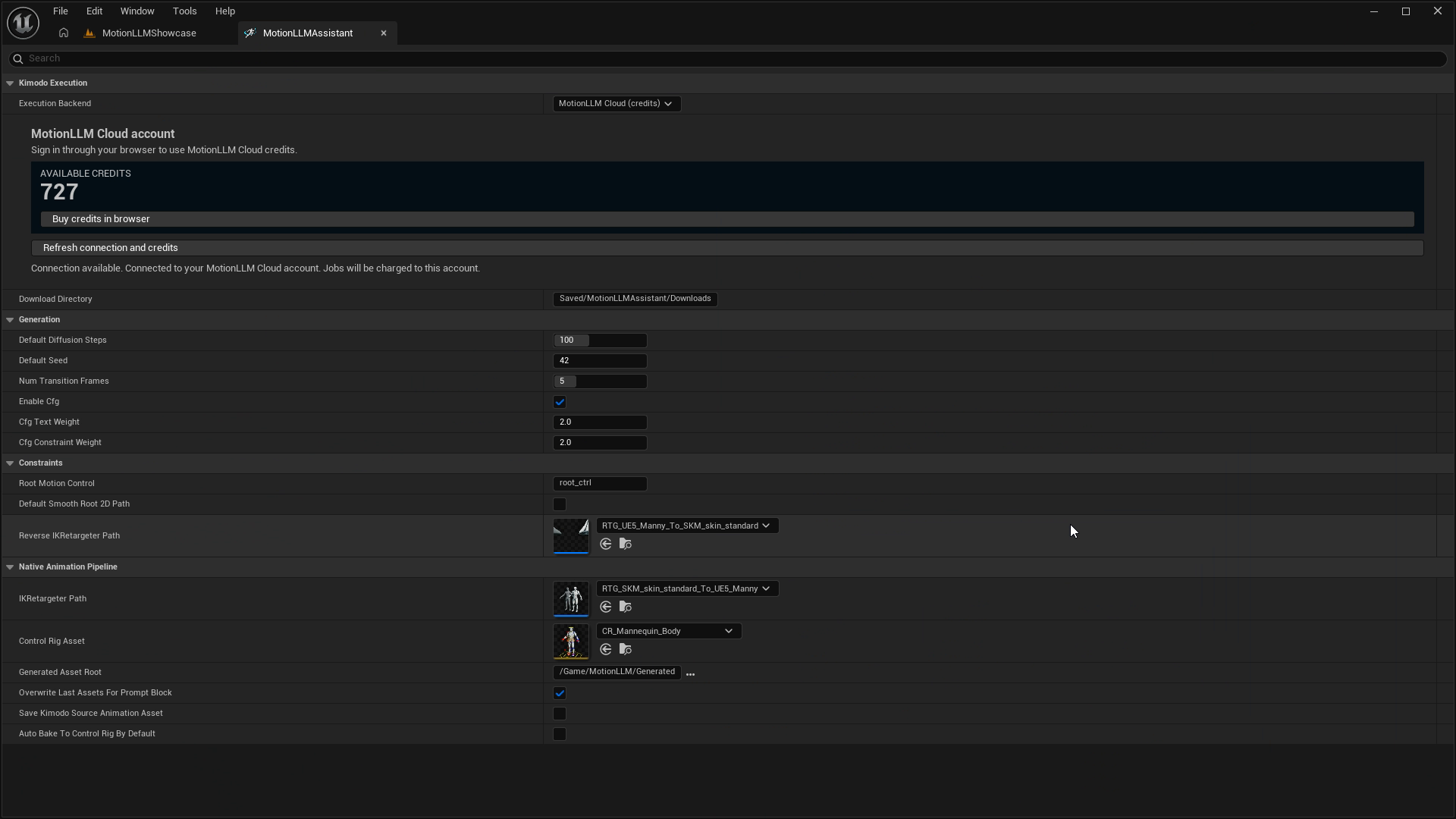The width and height of the screenshot is (1456, 819).
Task: Collapse the Kimodo Execution section
Action: click(10, 83)
